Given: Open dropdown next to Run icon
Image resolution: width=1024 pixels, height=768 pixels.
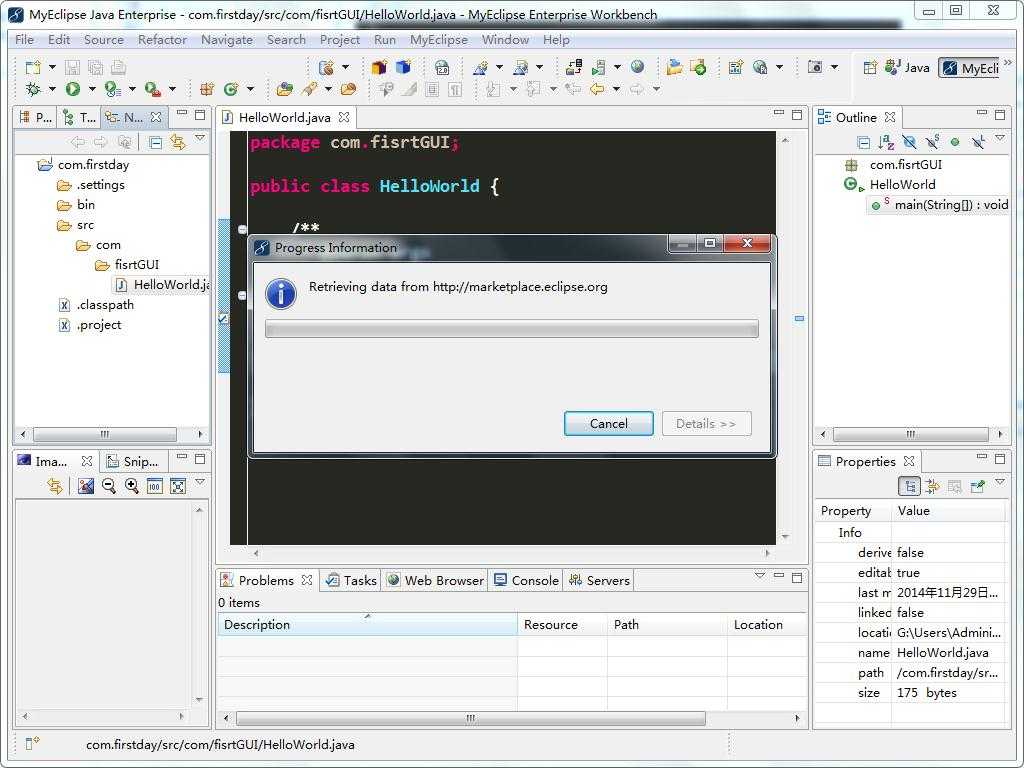Looking at the screenshot, I should [92, 89].
